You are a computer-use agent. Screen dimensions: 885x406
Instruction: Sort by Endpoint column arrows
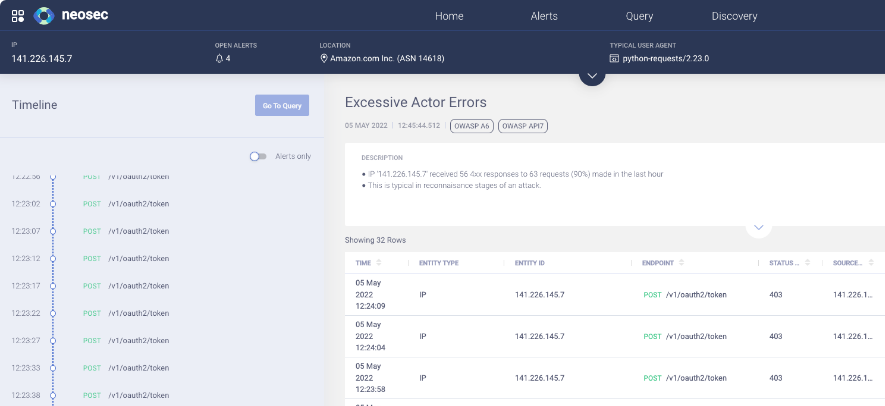click(682, 263)
